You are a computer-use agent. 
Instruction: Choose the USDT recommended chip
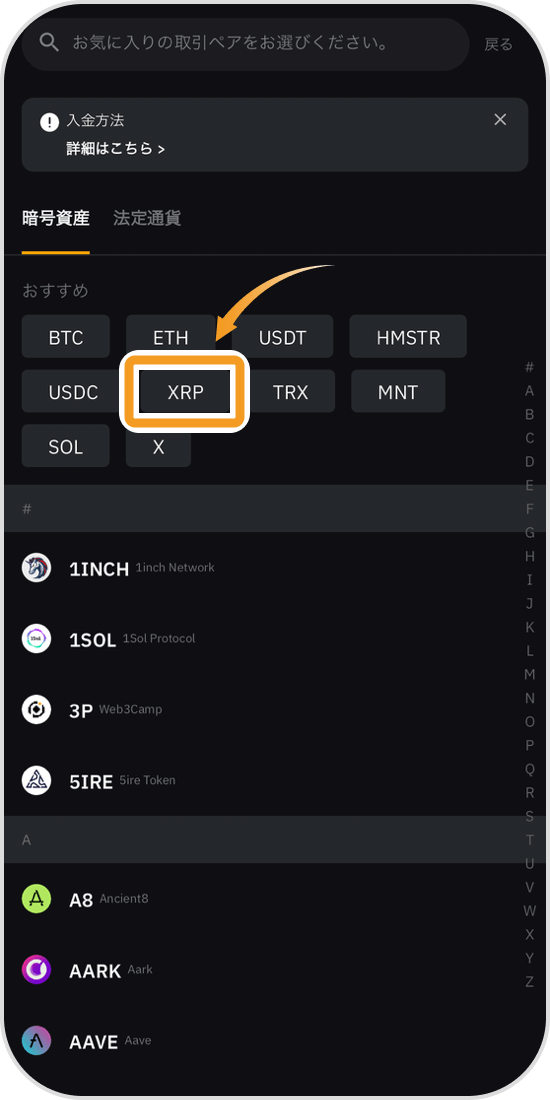(283, 337)
